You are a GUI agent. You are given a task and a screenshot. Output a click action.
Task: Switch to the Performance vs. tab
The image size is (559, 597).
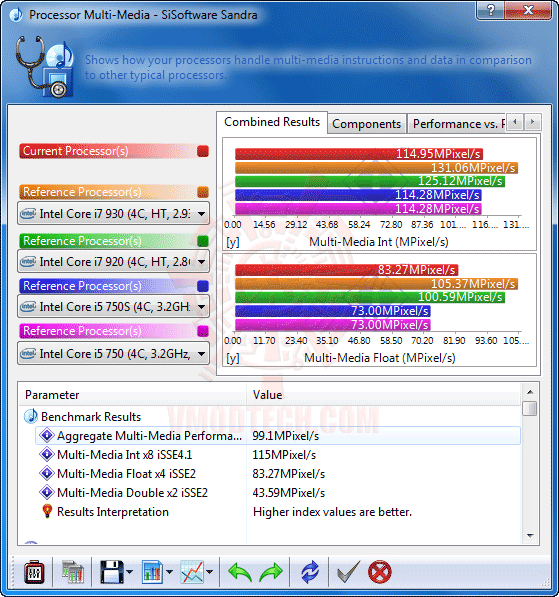(x=457, y=124)
